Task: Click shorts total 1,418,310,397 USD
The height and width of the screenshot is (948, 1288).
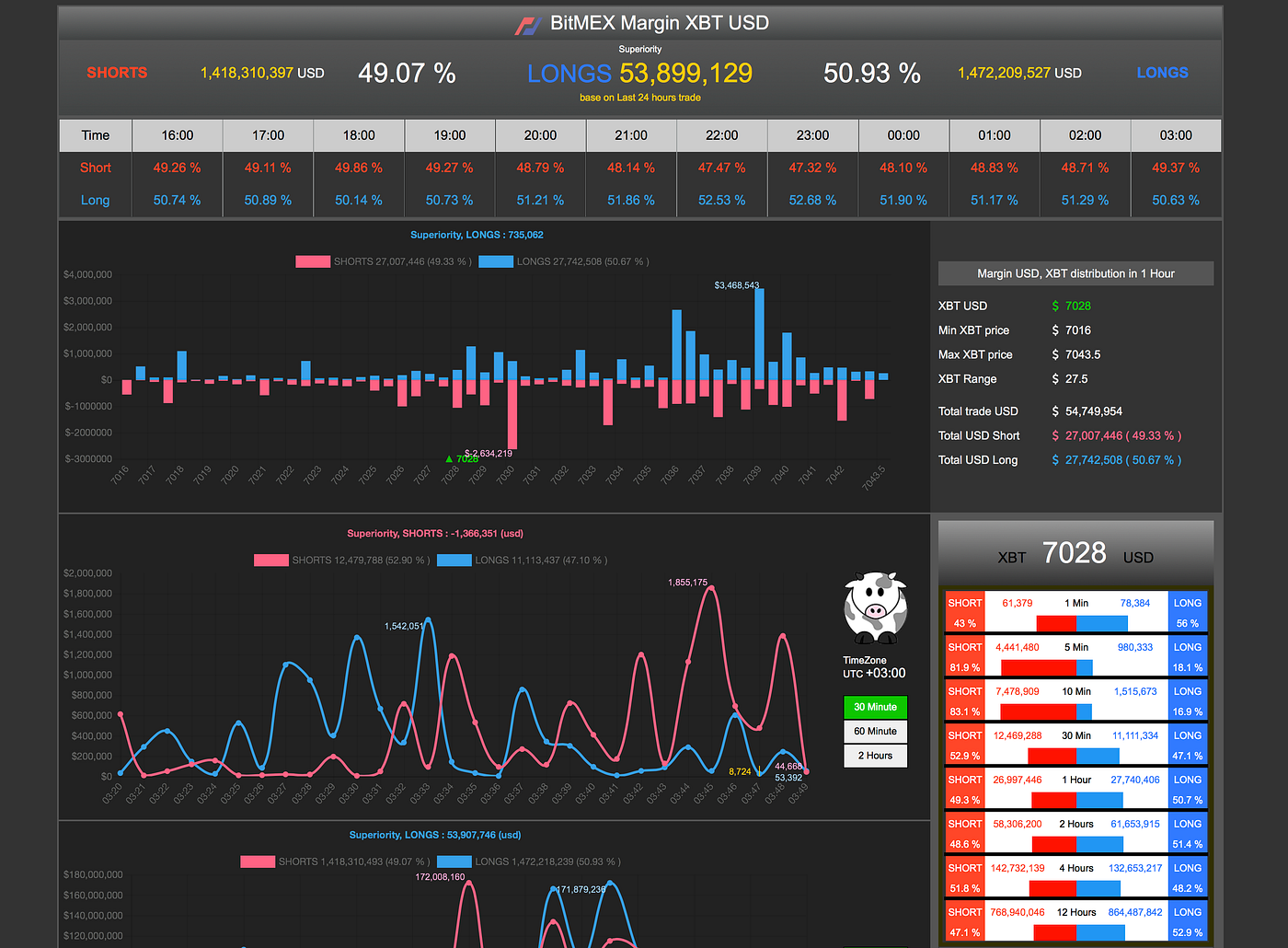Action: point(262,73)
